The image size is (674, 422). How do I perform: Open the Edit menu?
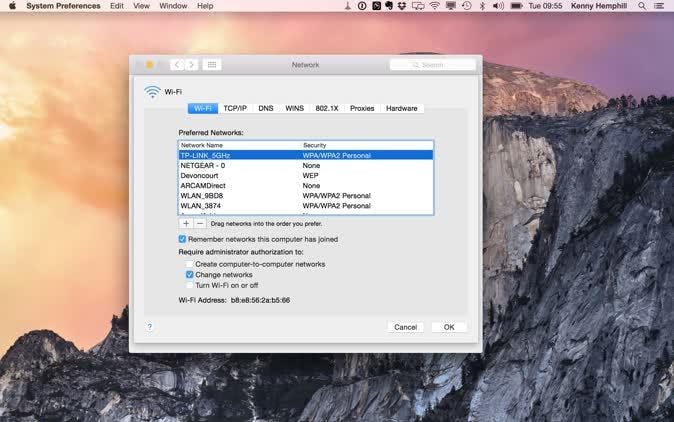(x=116, y=6)
